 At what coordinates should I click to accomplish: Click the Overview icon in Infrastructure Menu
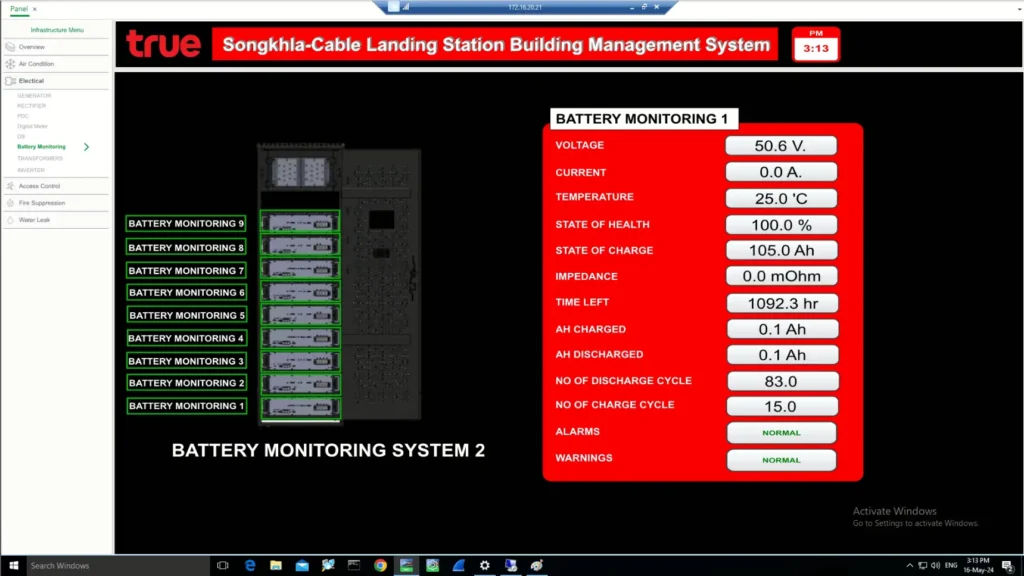pyautogui.click(x=10, y=47)
